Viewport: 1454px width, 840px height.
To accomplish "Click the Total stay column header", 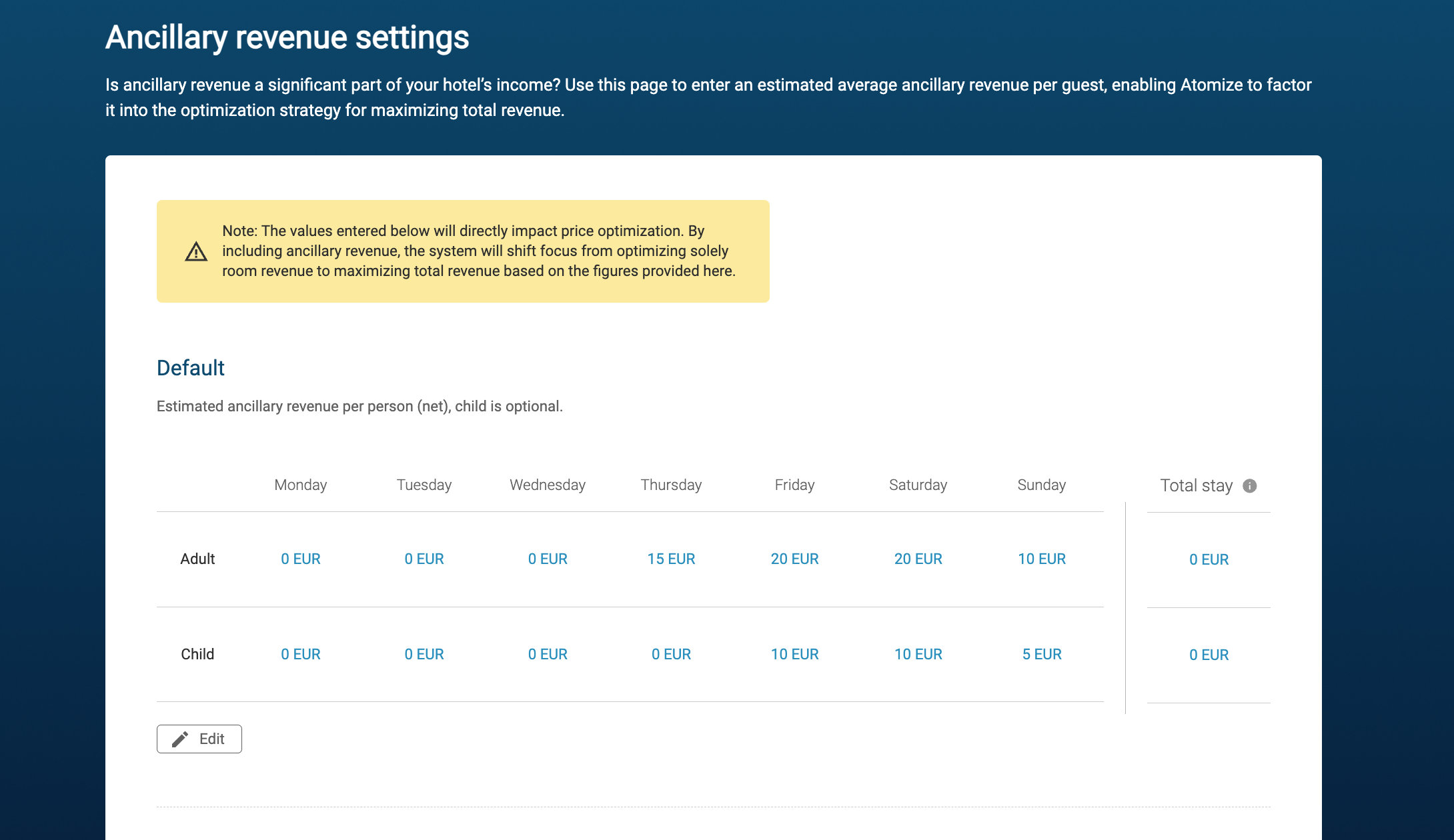I will pyautogui.click(x=1196, y=485).
